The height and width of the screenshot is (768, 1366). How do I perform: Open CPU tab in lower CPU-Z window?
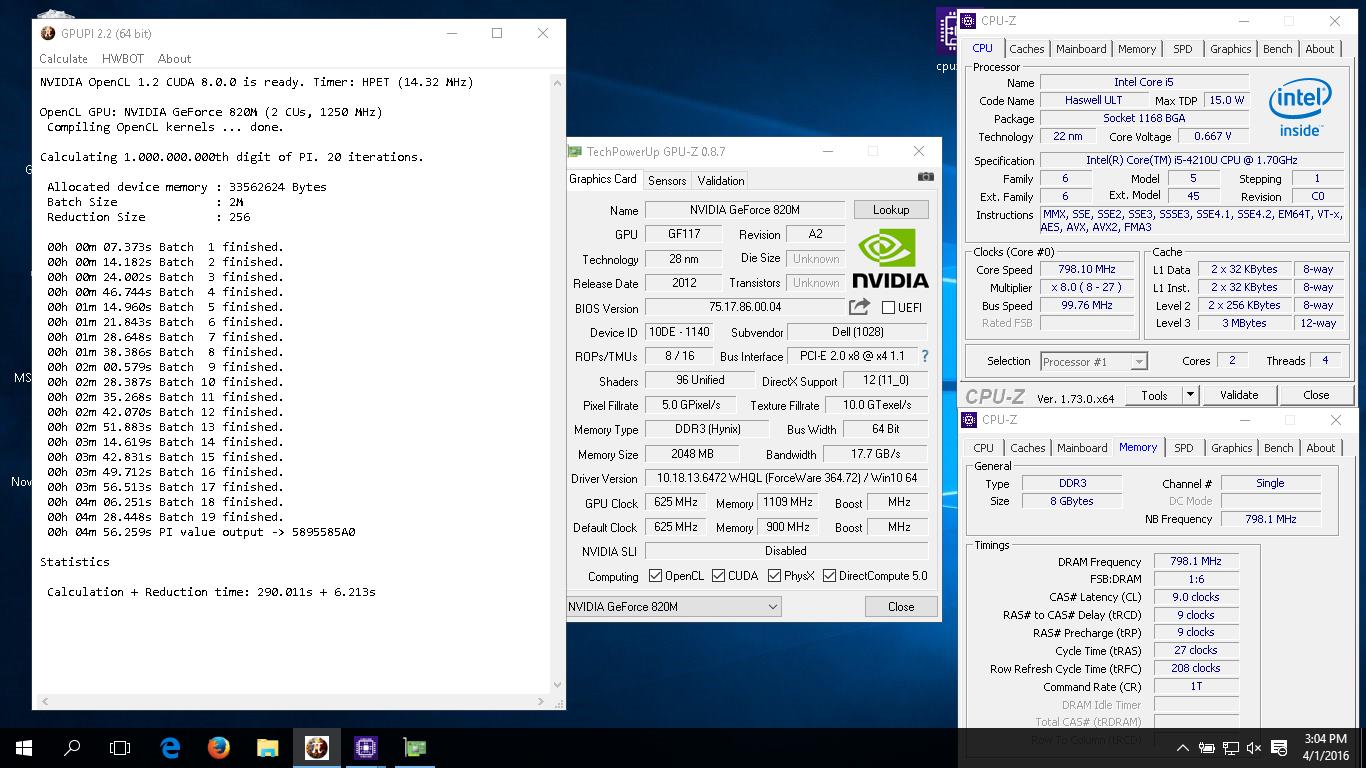[983, 448]
